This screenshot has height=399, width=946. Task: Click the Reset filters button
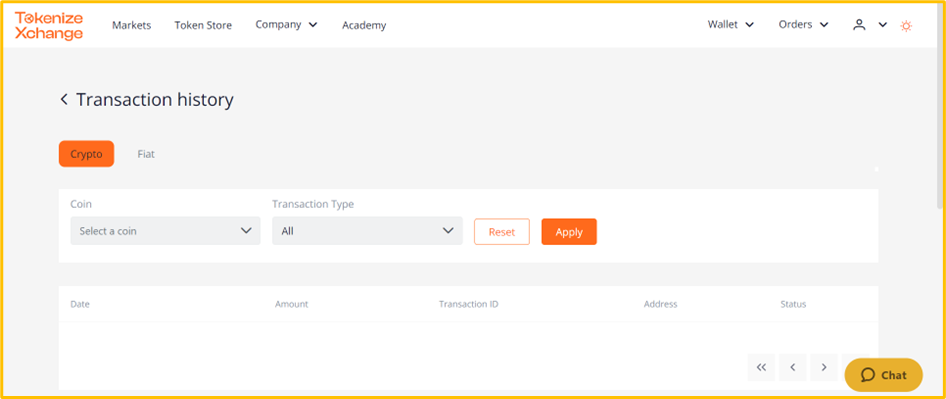click(502, 232)
